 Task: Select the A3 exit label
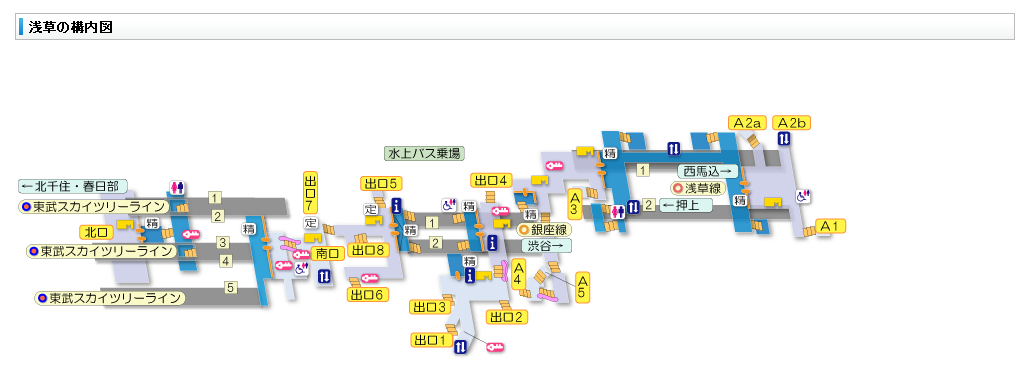(575, 204)
